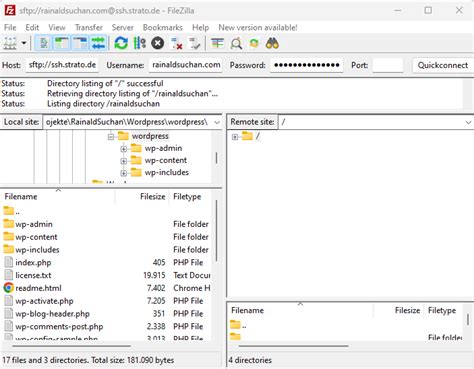Sort remote files by Filesize column
The height and width of the screenshot is (369, 474).
399,310
